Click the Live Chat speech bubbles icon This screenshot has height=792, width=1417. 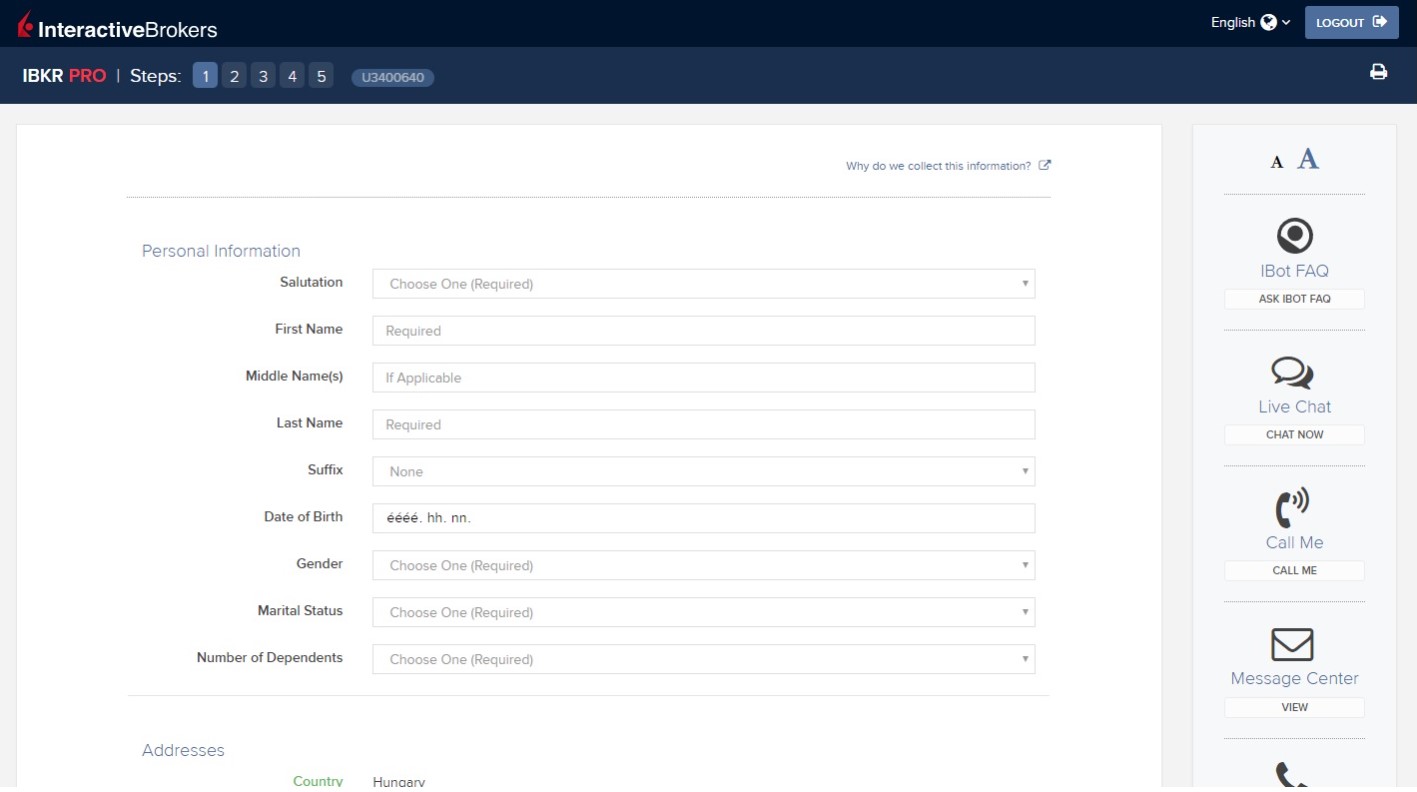click(1292, 373)
